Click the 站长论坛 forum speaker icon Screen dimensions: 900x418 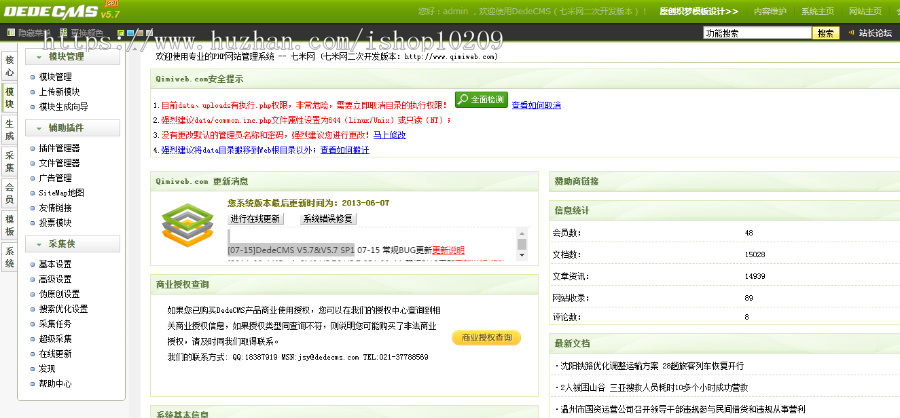click(x=850, y=33)
